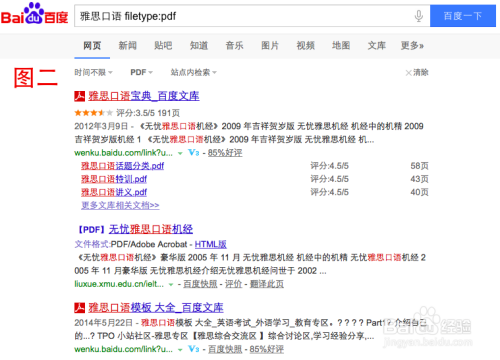This screenshot has width=500, height=360.
Task: Select the 图片 tab
Action: [270, 46]
